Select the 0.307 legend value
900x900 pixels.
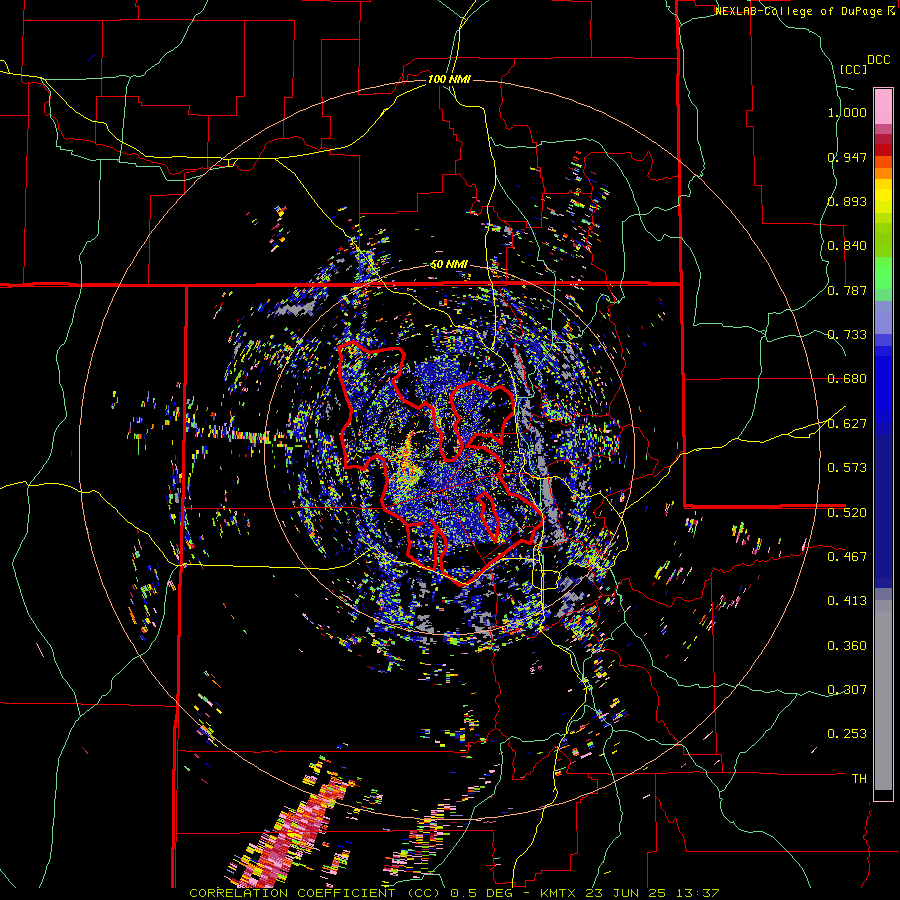click(847, 690)
